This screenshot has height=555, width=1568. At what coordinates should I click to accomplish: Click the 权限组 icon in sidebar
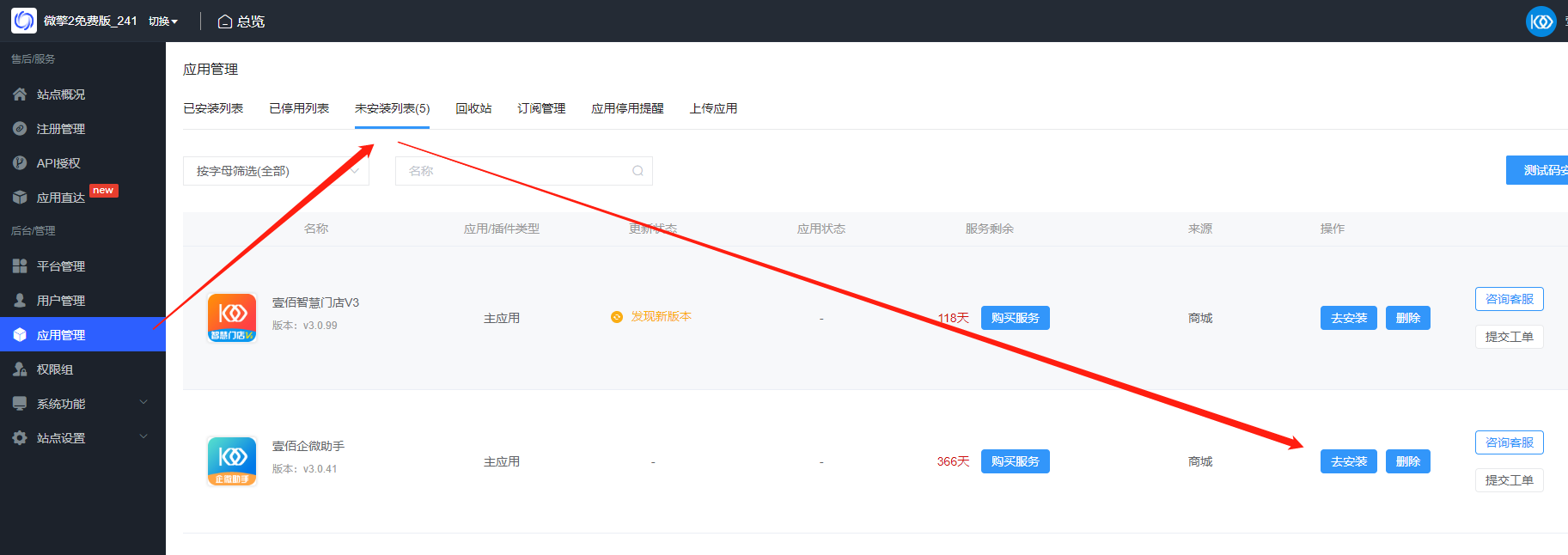pos(20,369)
